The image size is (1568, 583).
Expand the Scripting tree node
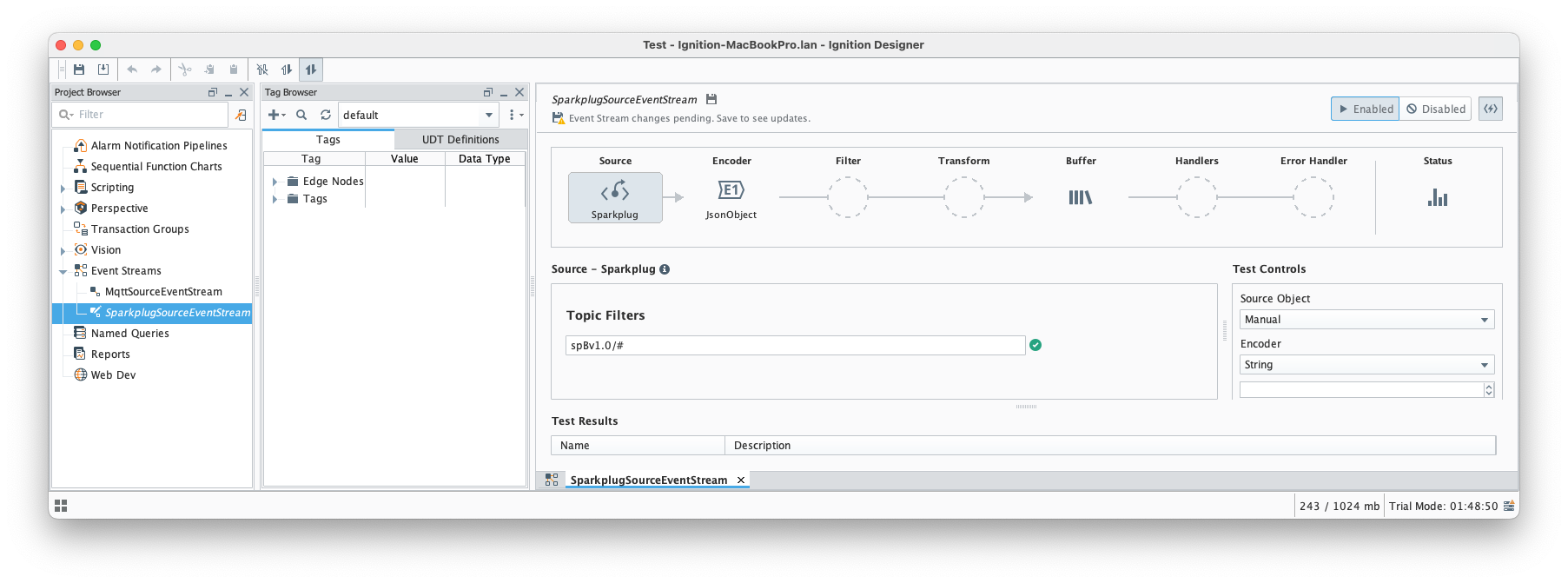coord(63,189)
